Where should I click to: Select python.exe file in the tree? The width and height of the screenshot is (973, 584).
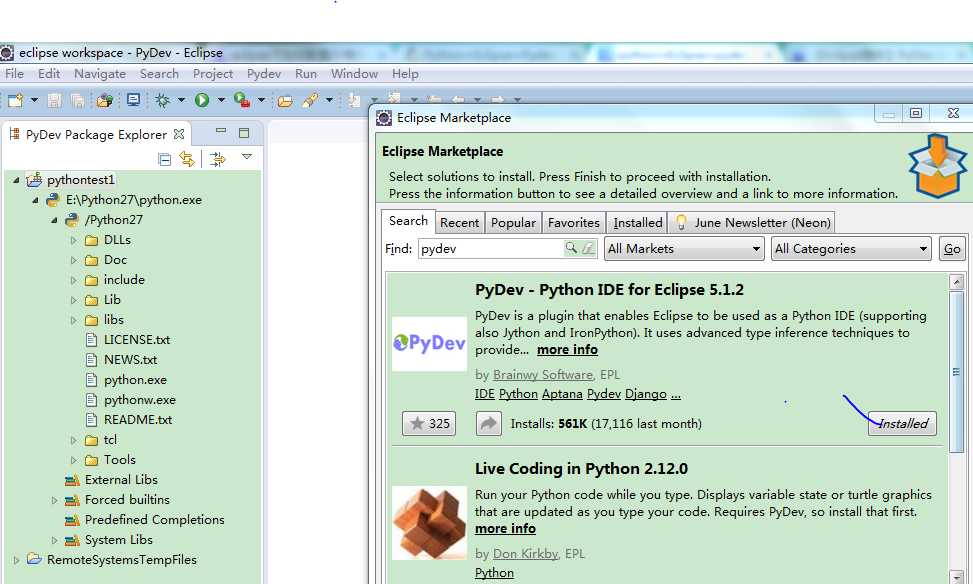(x=135, y=380)
